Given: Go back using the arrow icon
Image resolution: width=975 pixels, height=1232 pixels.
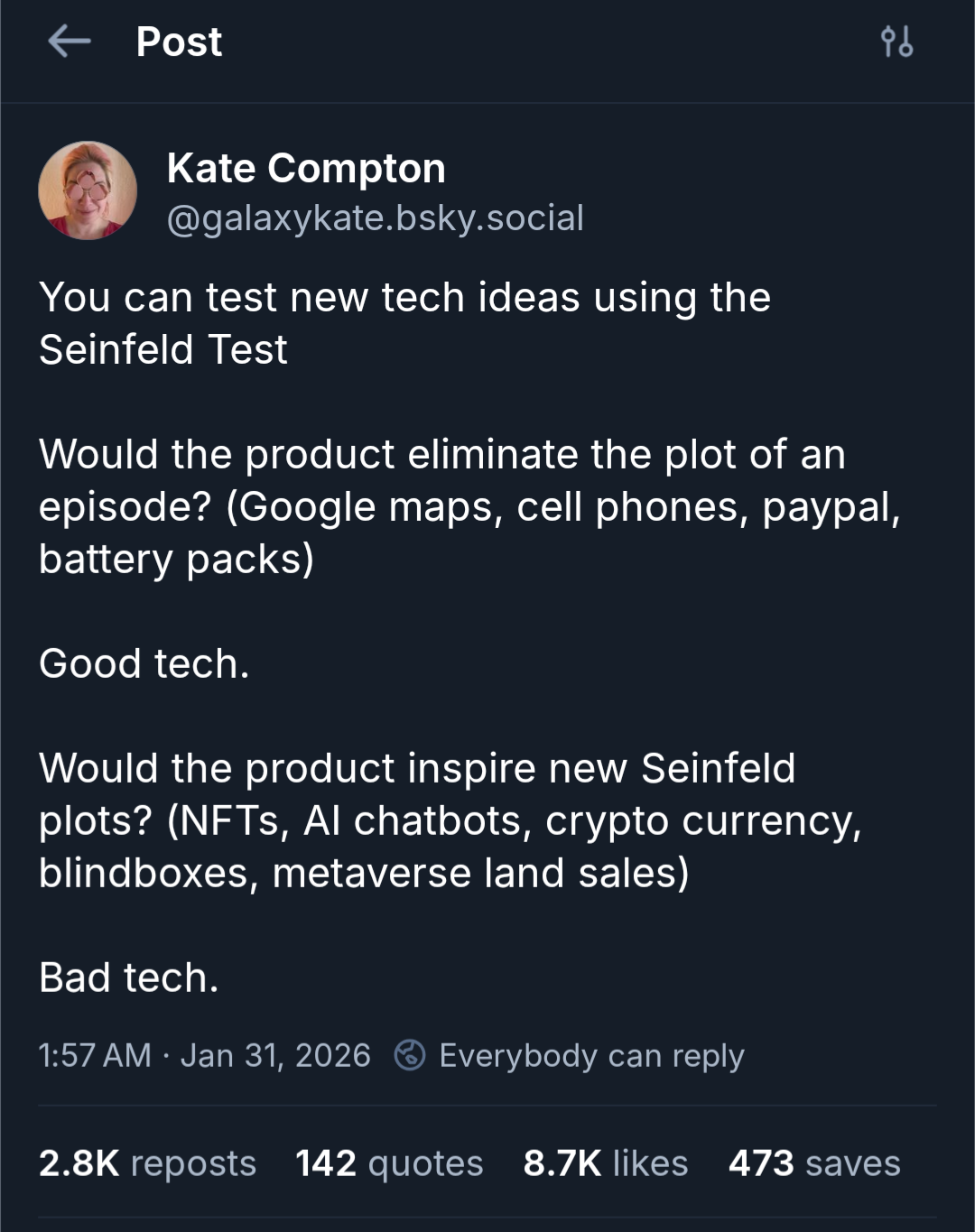Looking at the screenshot, I should 70,42.
